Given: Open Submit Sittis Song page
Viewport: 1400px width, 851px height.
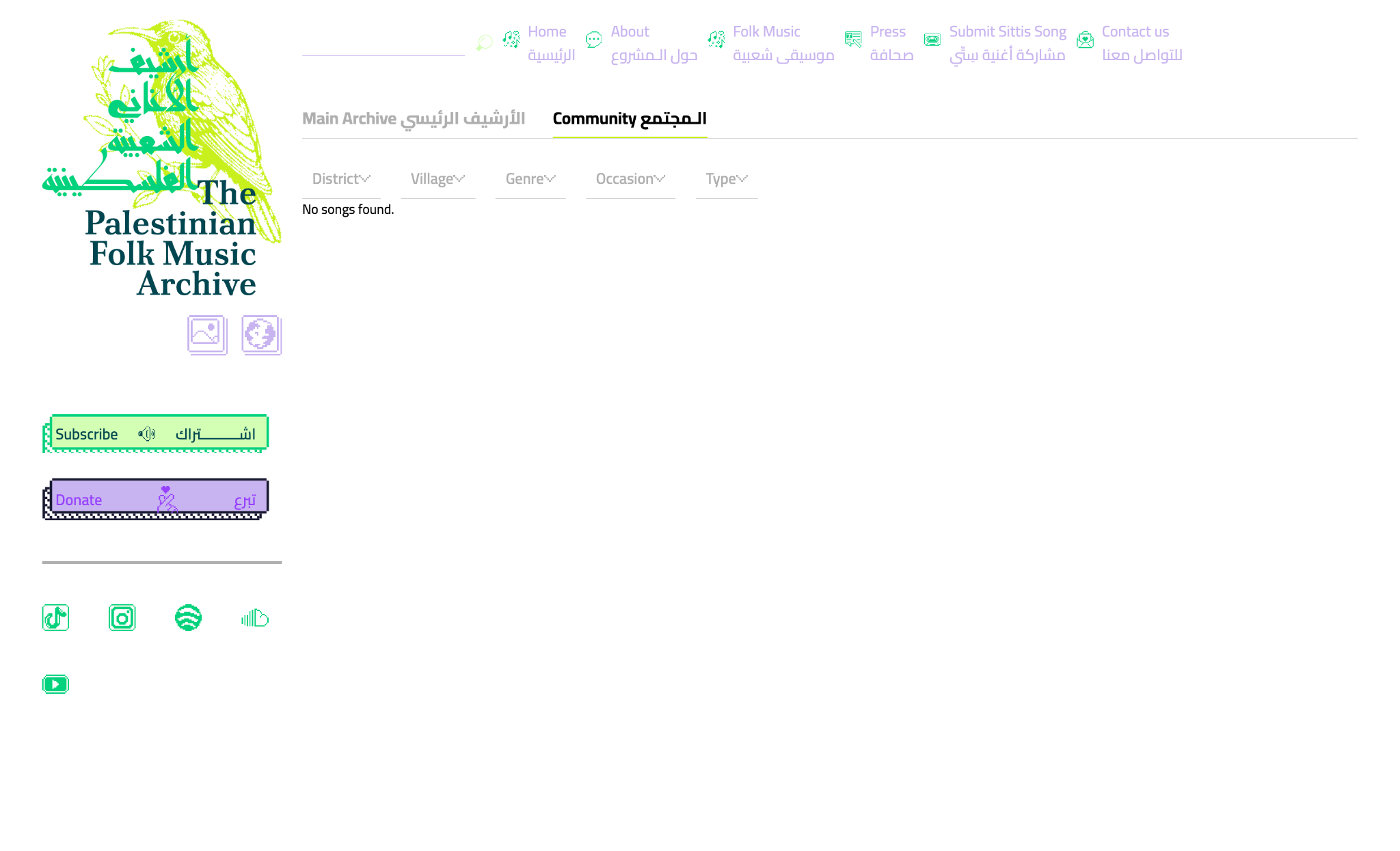Looking at the screenshot, I should click(x=1008, y=43).
